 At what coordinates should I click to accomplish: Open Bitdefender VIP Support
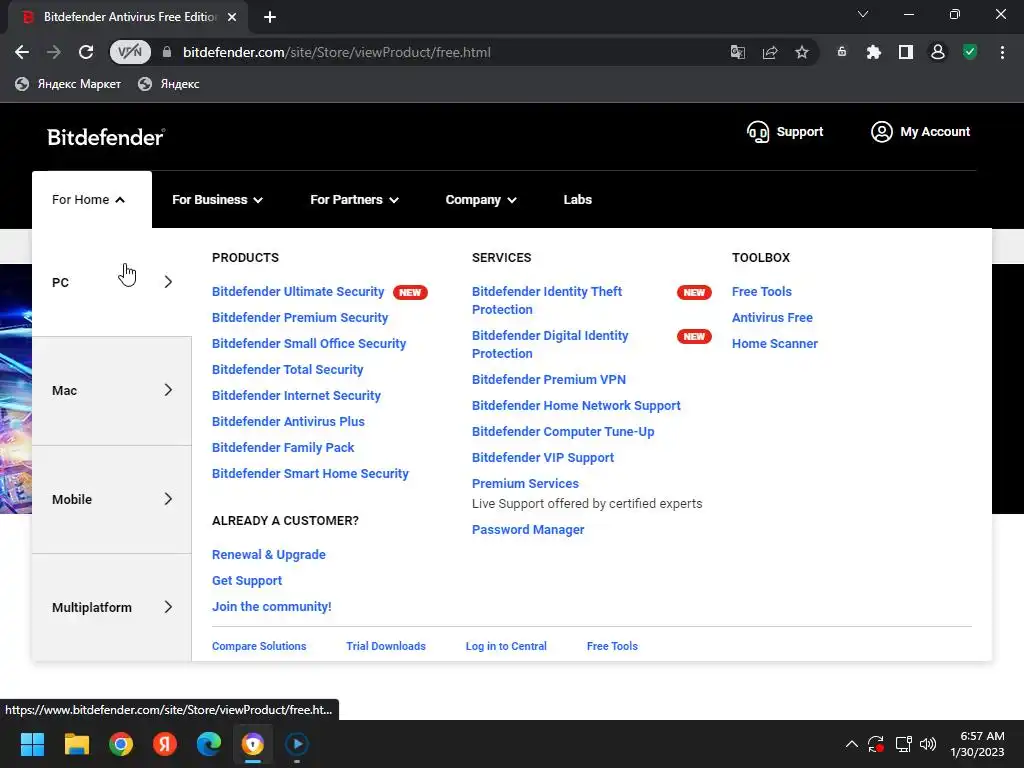[543, 458]
